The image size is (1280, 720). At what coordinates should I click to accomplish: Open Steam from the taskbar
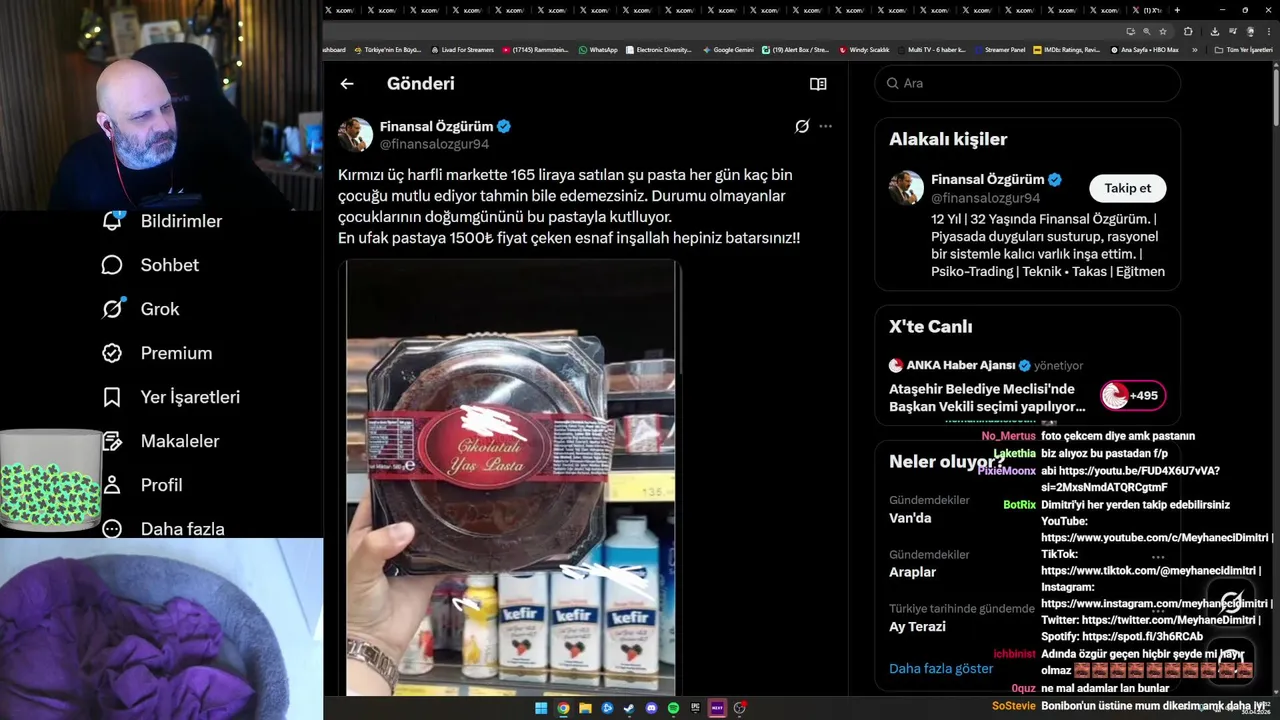(x=629, y=708)
